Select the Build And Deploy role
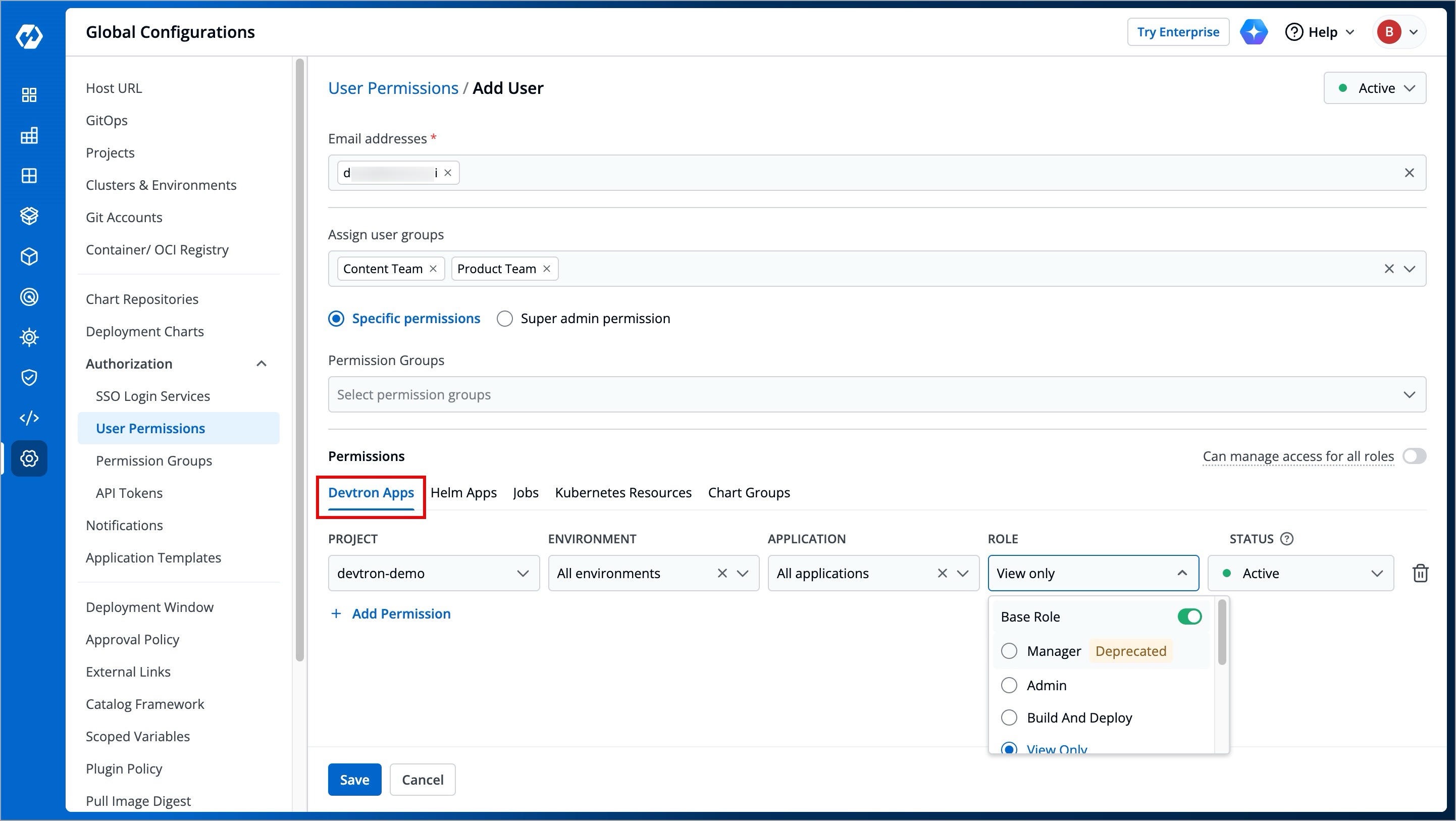The image size is (1456, 821). point(1009,718)
